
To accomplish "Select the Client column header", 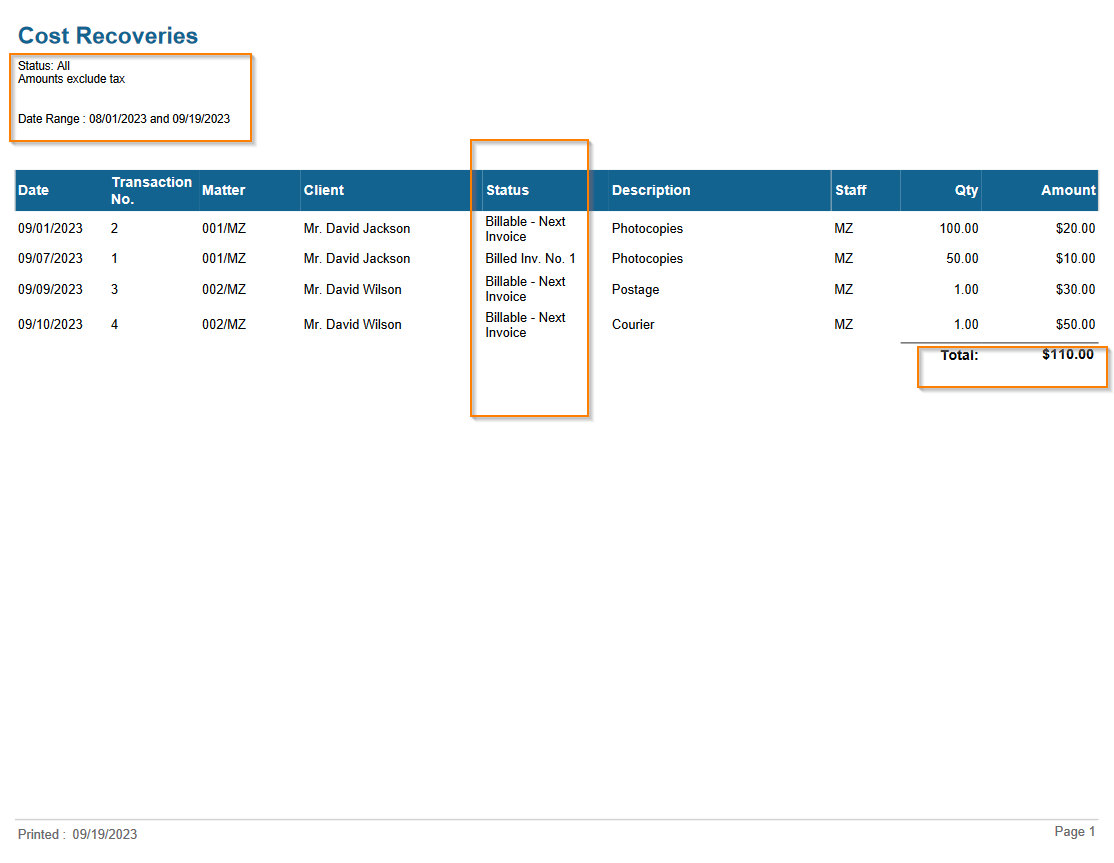I will [324, 190].
